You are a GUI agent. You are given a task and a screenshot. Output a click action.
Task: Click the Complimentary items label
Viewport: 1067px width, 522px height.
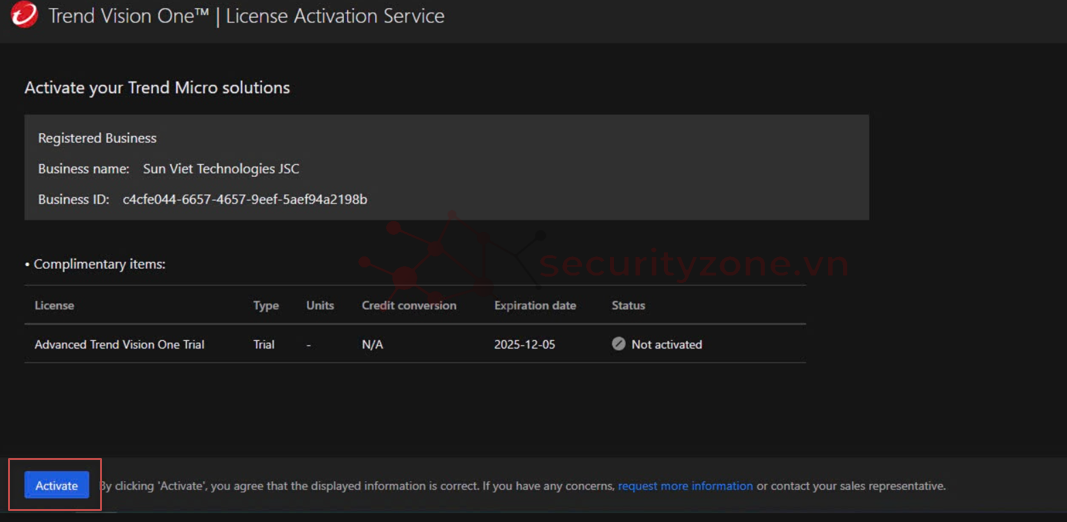pyautogui.click(x=99, y=264)
